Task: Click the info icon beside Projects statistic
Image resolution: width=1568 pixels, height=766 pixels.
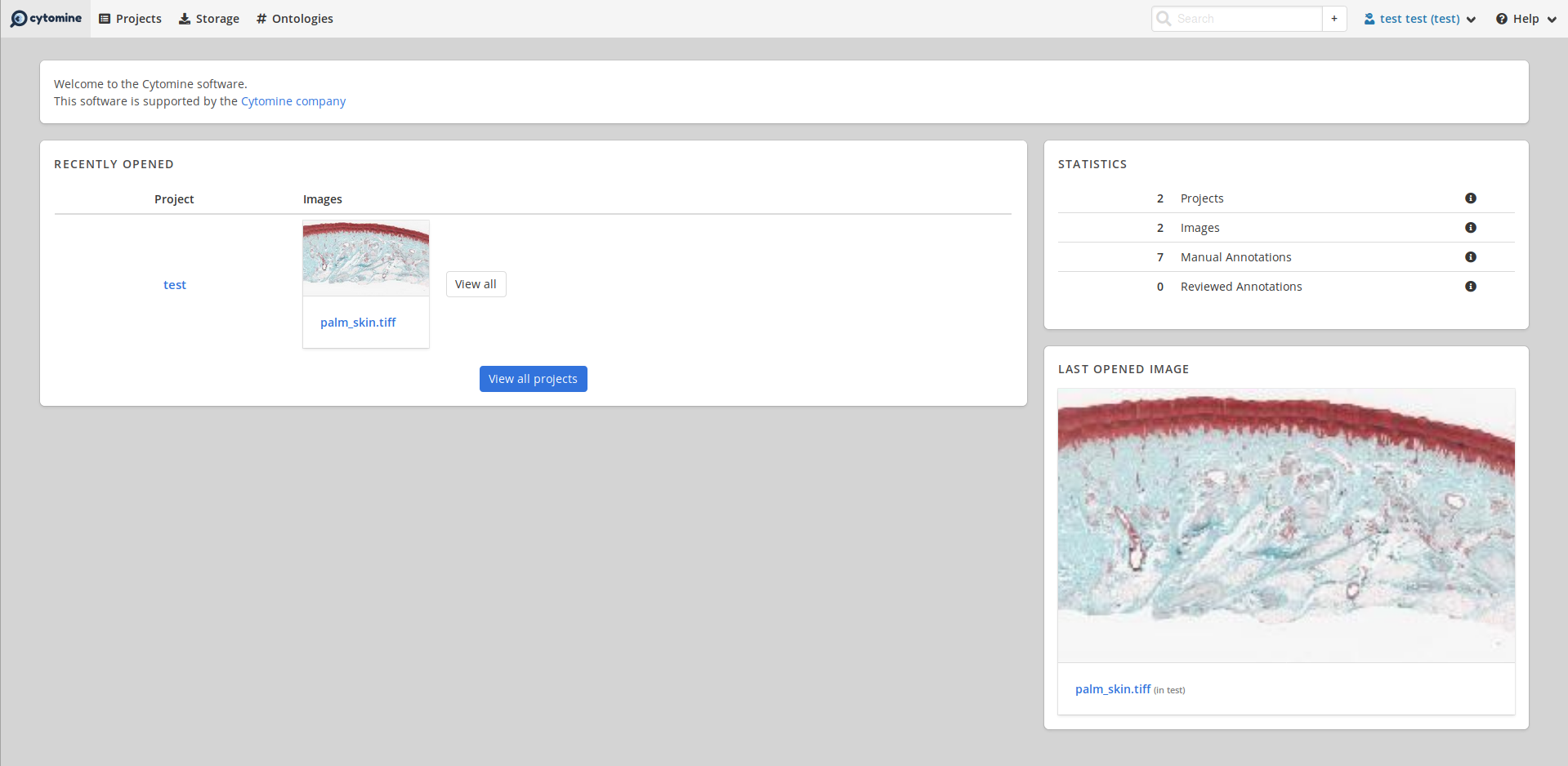Action: click(x=1471, y=198)
